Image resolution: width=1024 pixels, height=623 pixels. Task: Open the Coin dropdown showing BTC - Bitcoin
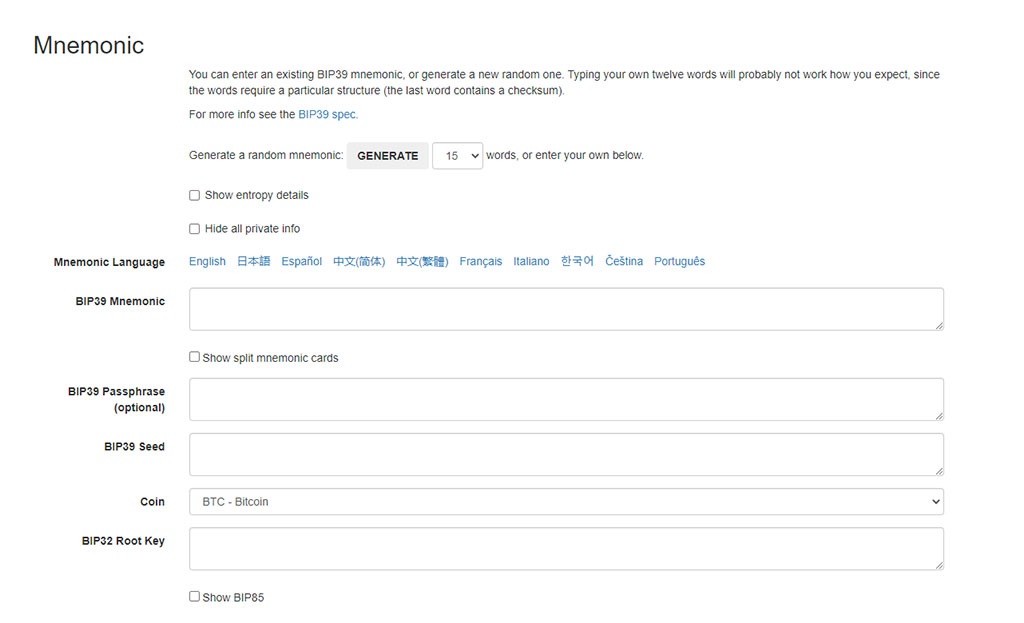[x=566, y=502]
